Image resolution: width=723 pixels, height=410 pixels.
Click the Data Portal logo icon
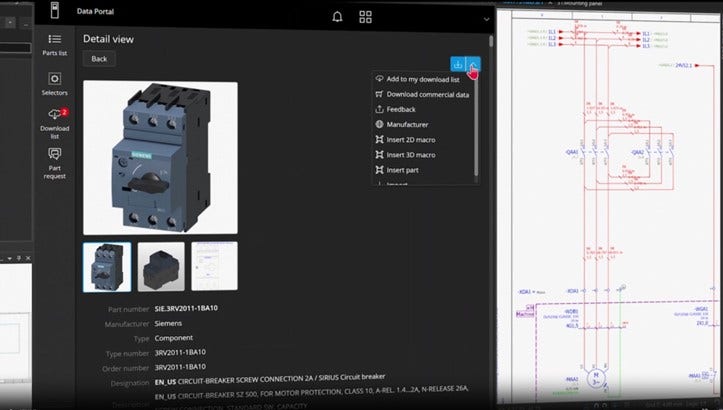point(55,10)
